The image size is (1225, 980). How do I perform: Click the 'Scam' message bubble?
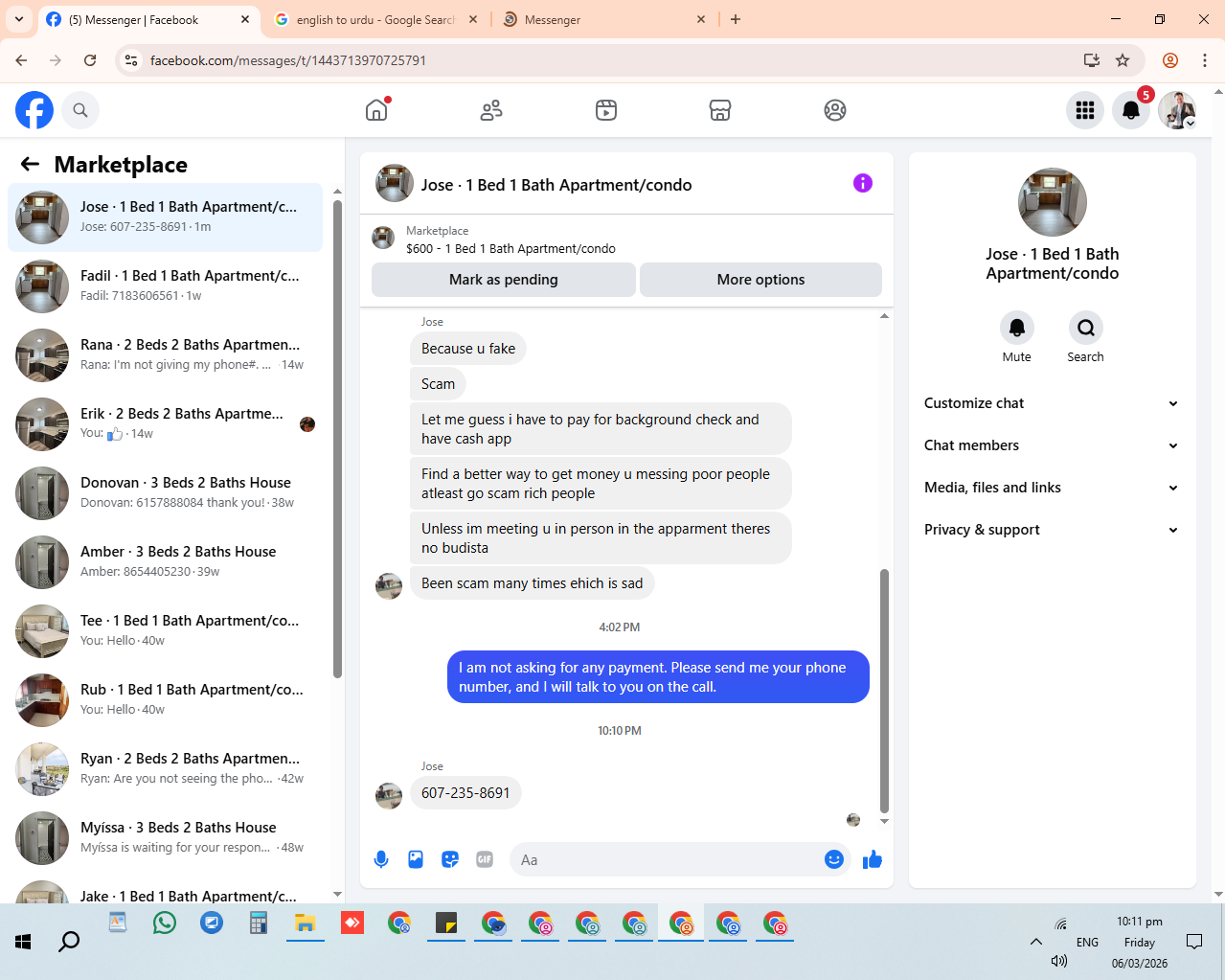pyautogui.click(x=438, y=384)
